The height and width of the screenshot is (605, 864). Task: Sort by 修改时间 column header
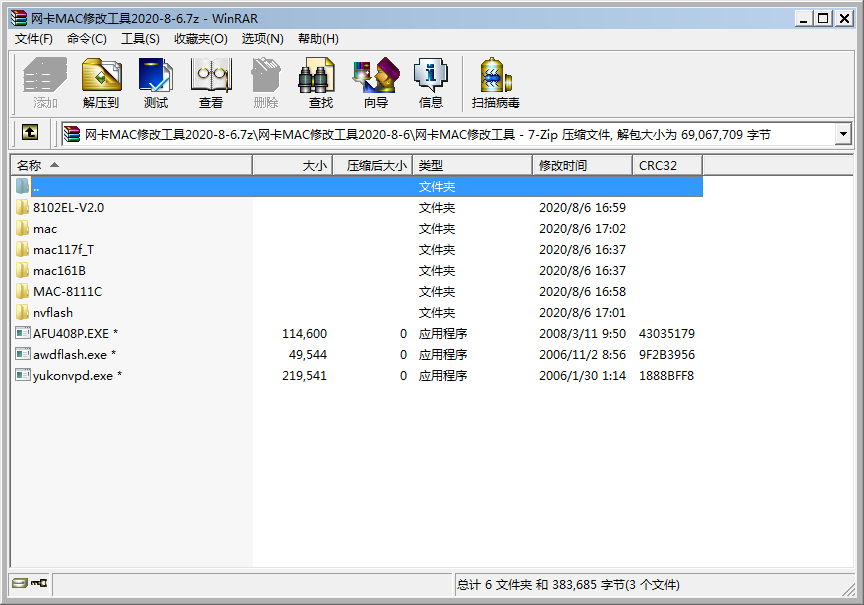(582, 165)
